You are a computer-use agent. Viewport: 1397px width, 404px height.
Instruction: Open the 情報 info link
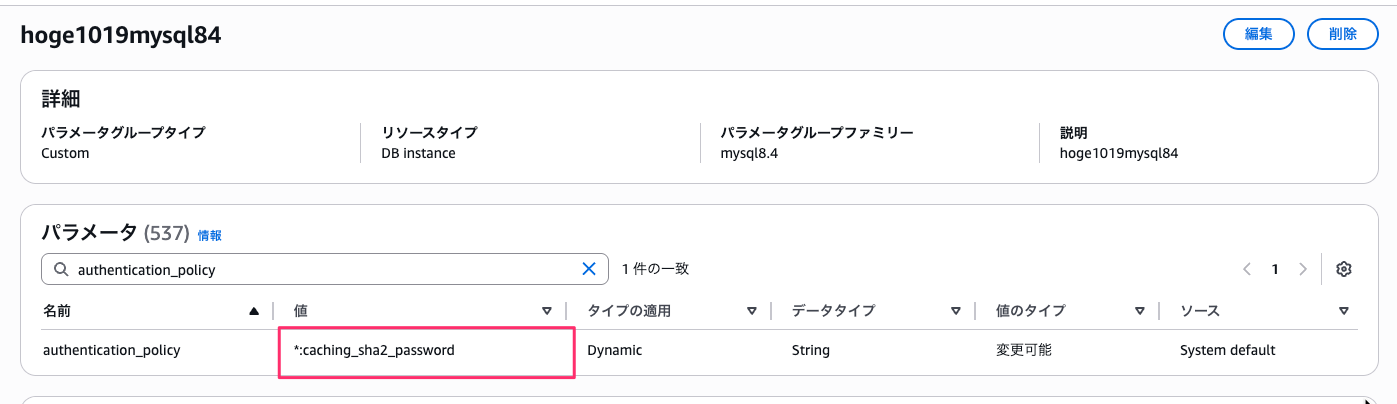pyautogui.click(x=209, y=236)
